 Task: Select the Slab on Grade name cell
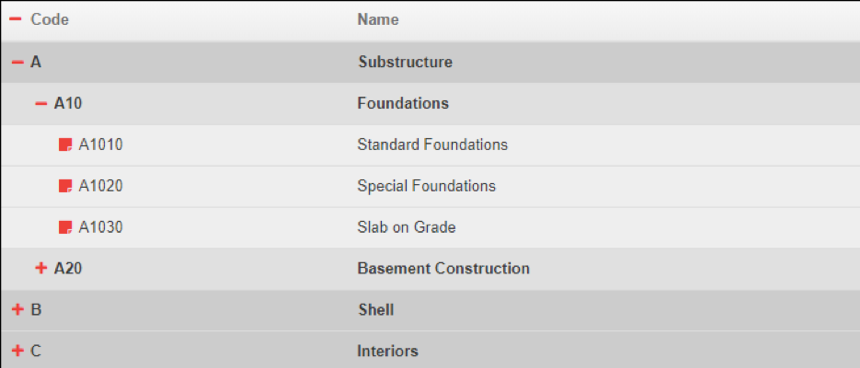point(406,227)
